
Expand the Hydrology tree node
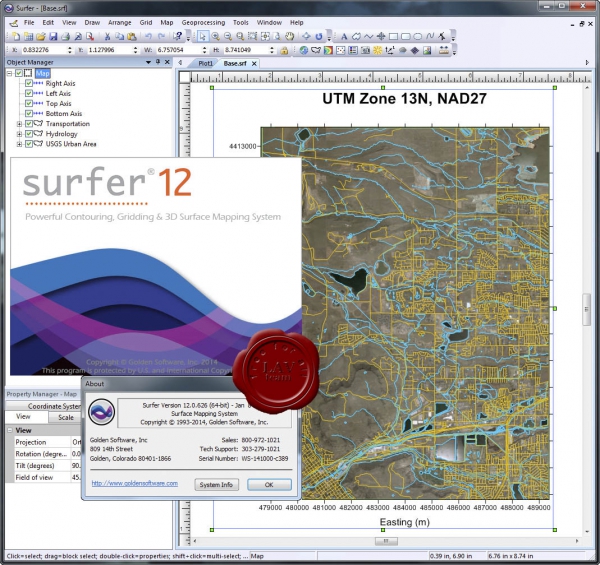tap(19, 134)
